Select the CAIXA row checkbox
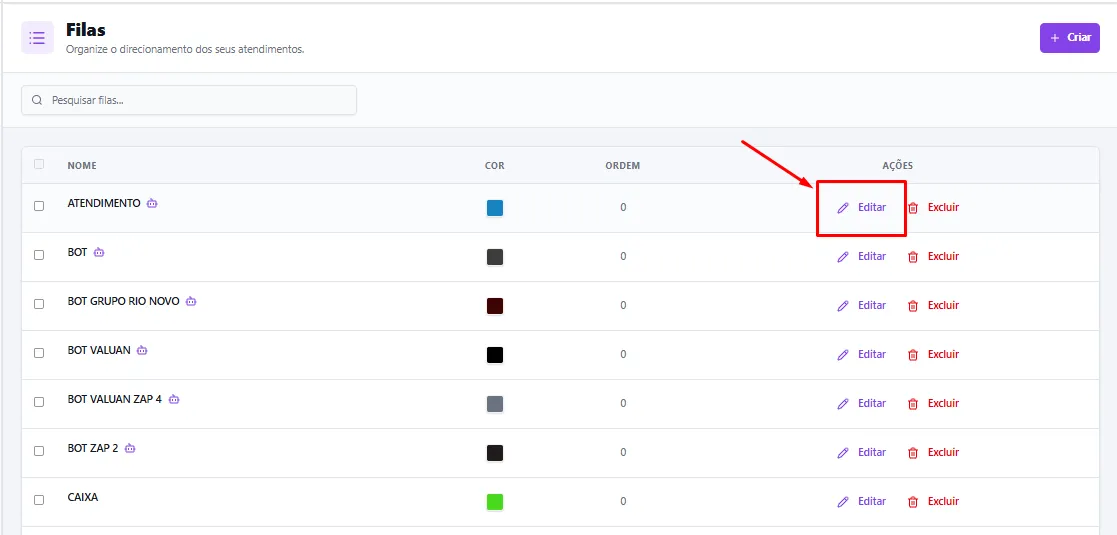 39,500
